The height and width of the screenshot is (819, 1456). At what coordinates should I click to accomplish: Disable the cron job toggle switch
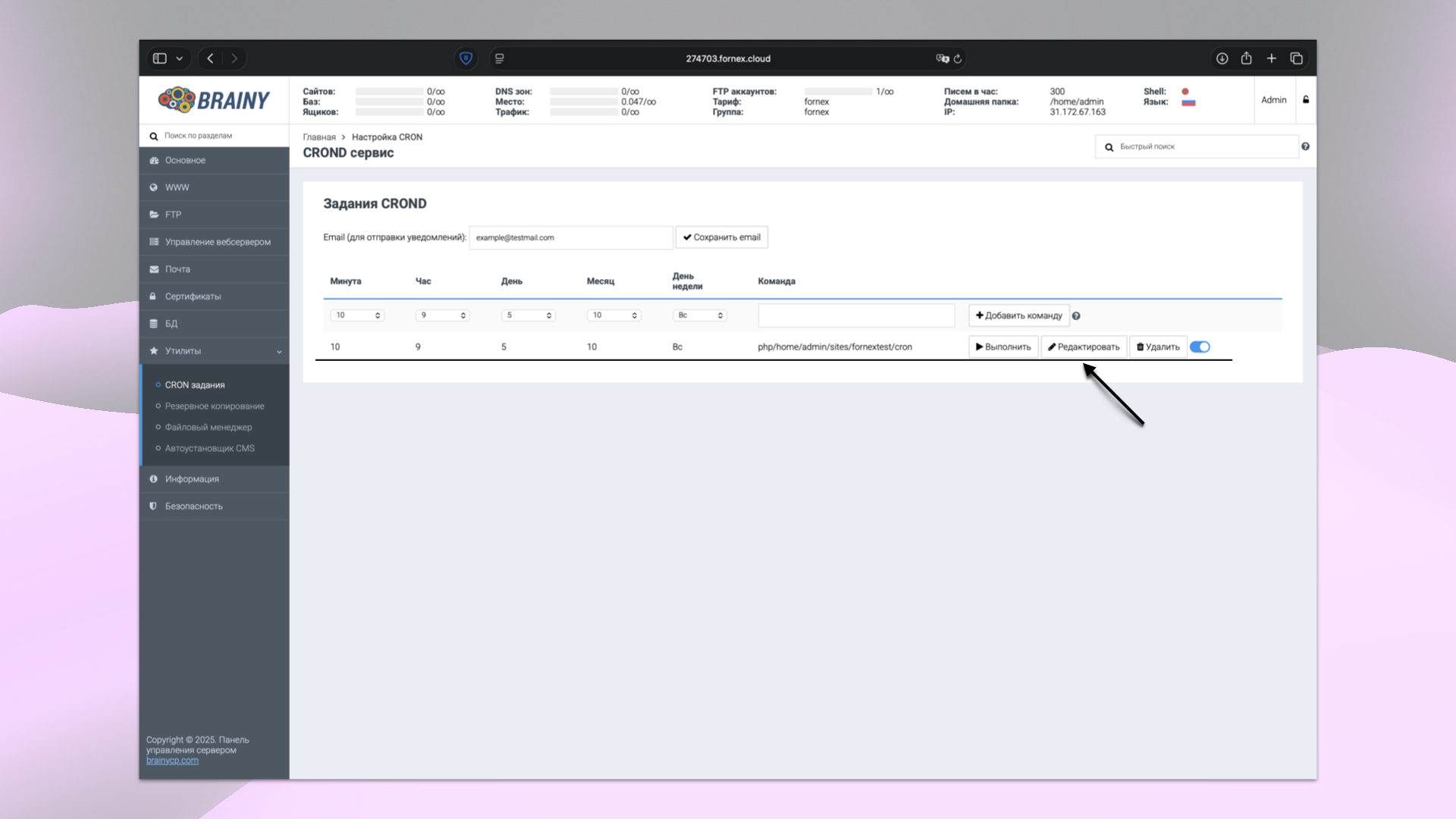1200,347
